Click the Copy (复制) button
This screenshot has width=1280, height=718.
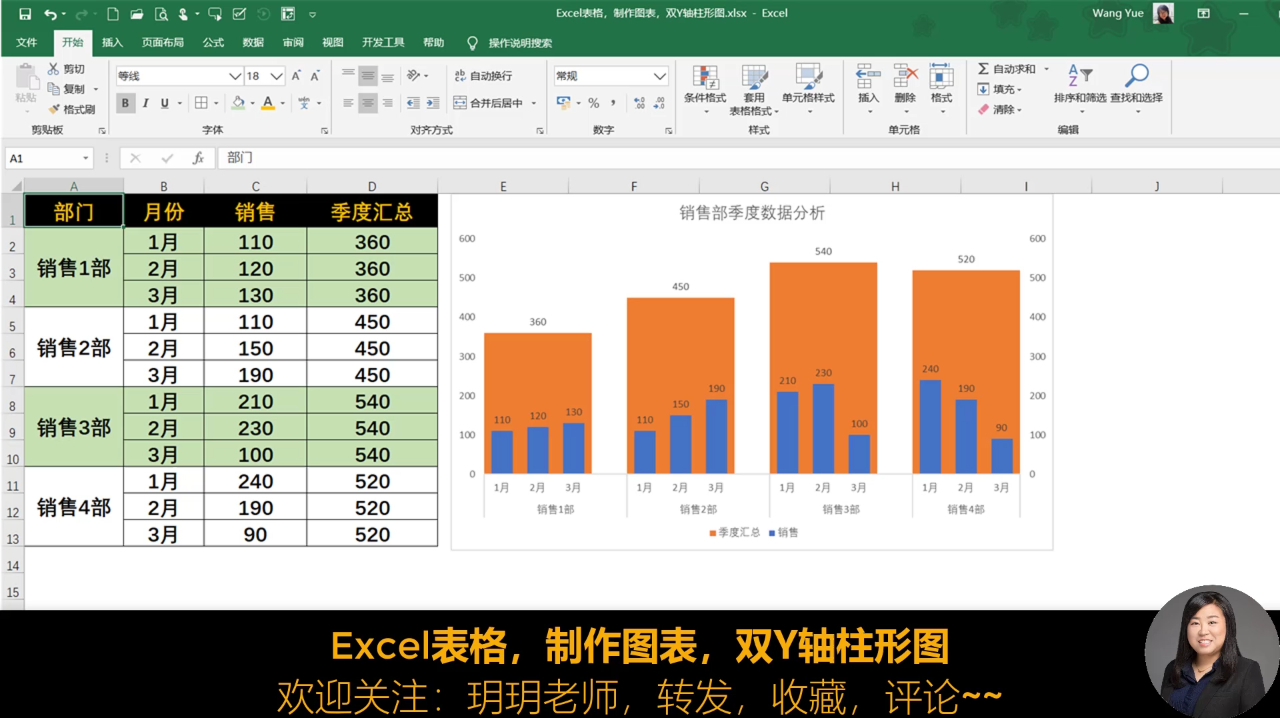(x=67, y=89)
